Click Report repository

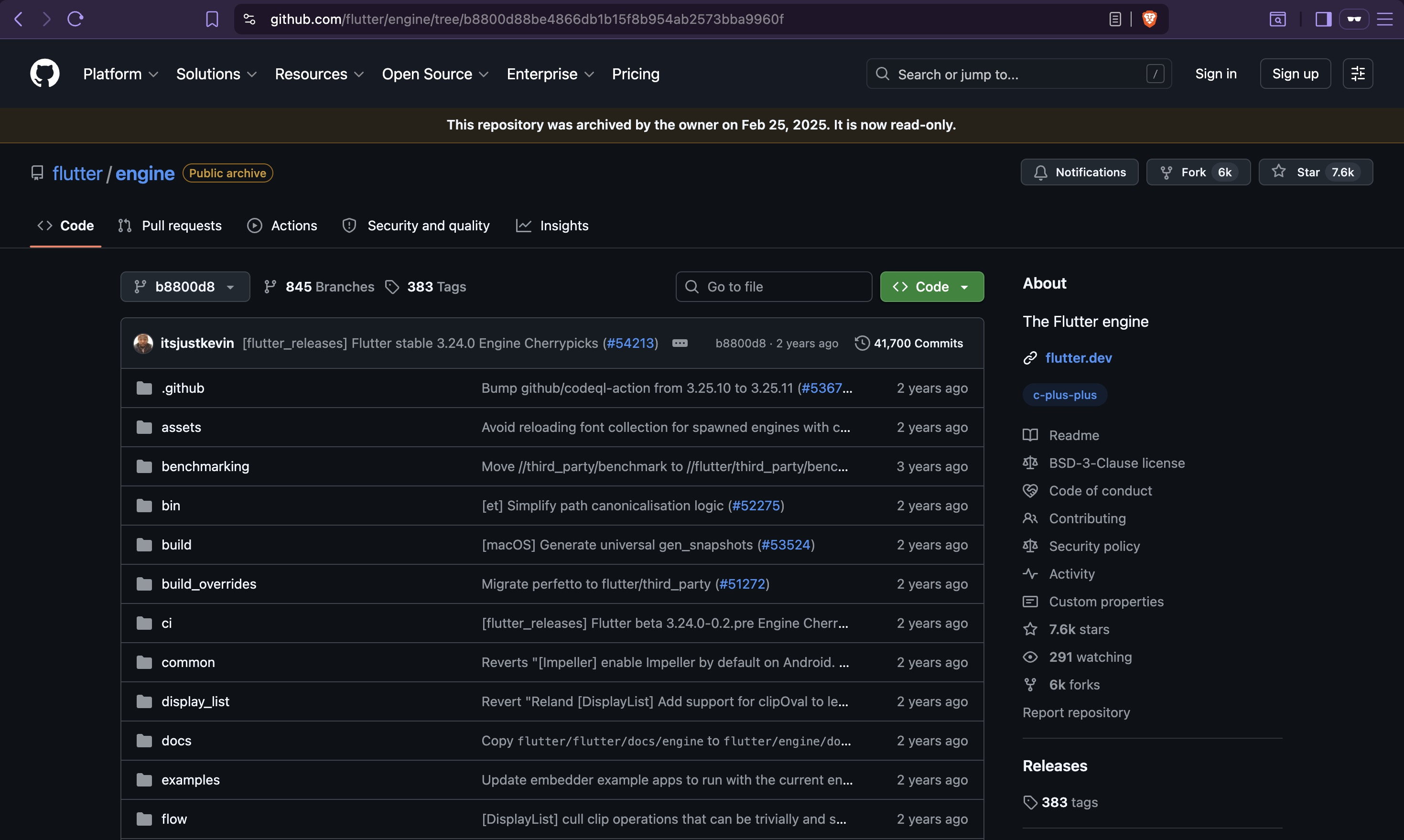pos(1076,712)
